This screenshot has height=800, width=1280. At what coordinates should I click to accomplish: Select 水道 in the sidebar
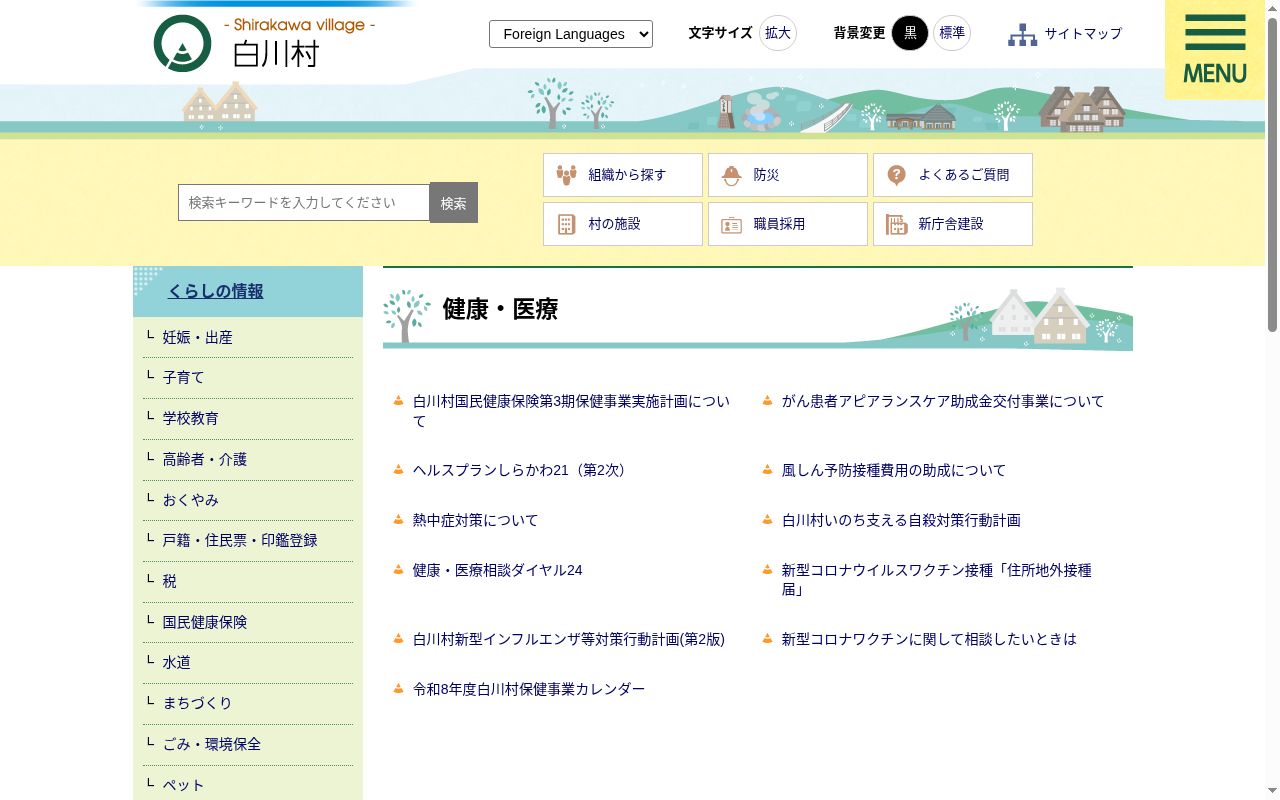point(177,663)
